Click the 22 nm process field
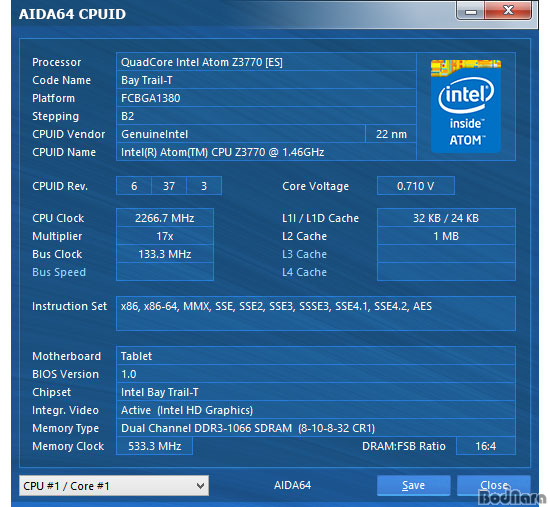 391,134
